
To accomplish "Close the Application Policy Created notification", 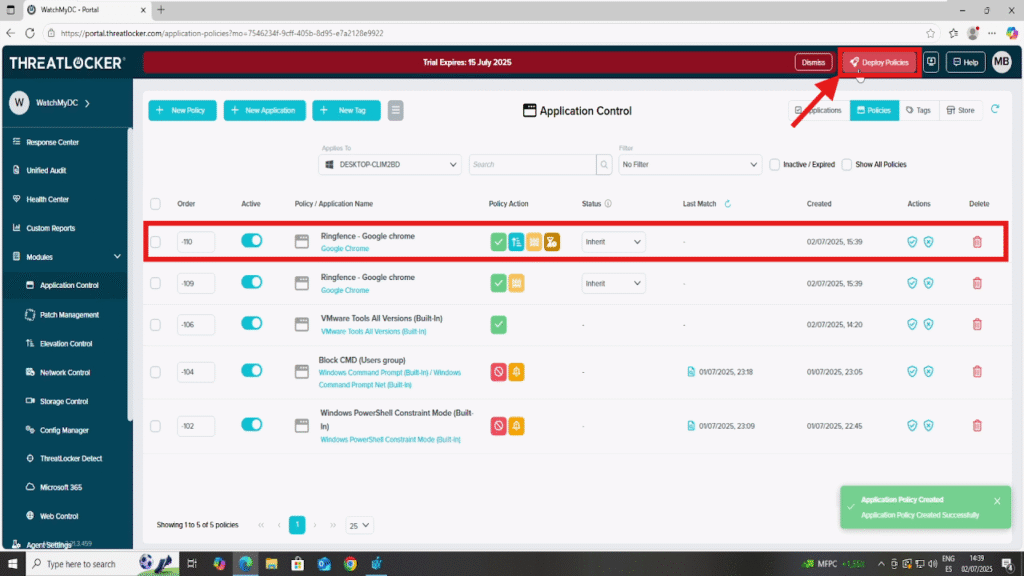I will coord(997,501).
